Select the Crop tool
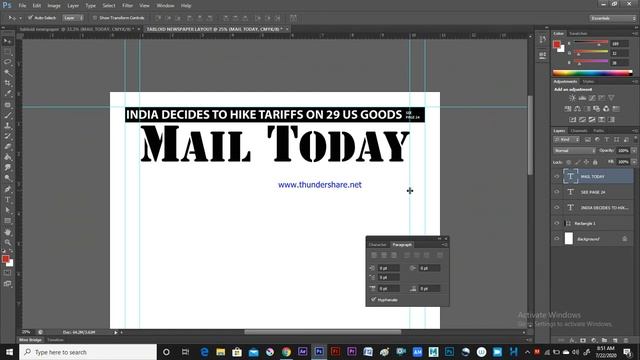The width and height of the screenshot is (640, 360). point(7,83)
